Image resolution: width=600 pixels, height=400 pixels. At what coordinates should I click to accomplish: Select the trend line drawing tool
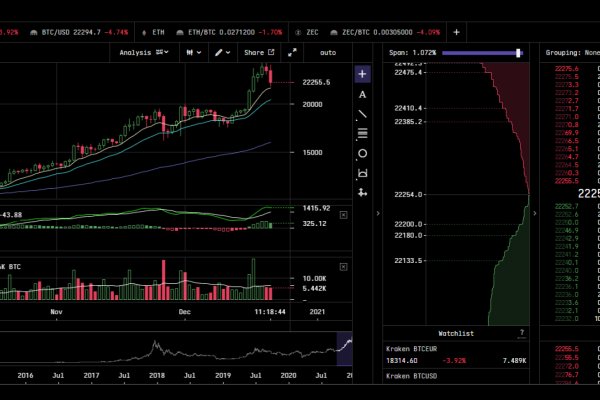pos(362,114)
